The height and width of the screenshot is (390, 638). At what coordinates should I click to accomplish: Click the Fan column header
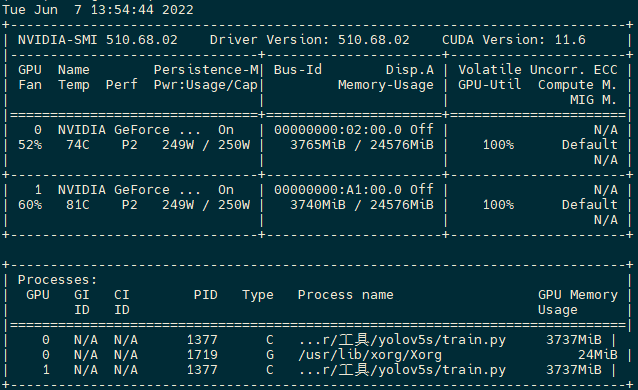point(30,85)
